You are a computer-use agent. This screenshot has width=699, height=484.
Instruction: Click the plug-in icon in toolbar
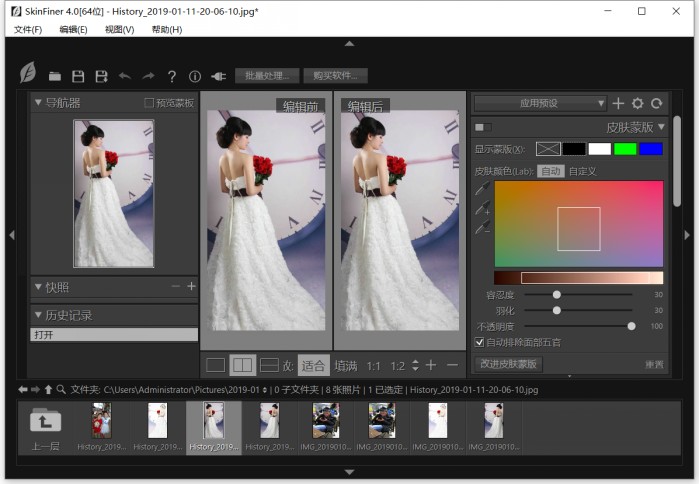click(218, 76)
